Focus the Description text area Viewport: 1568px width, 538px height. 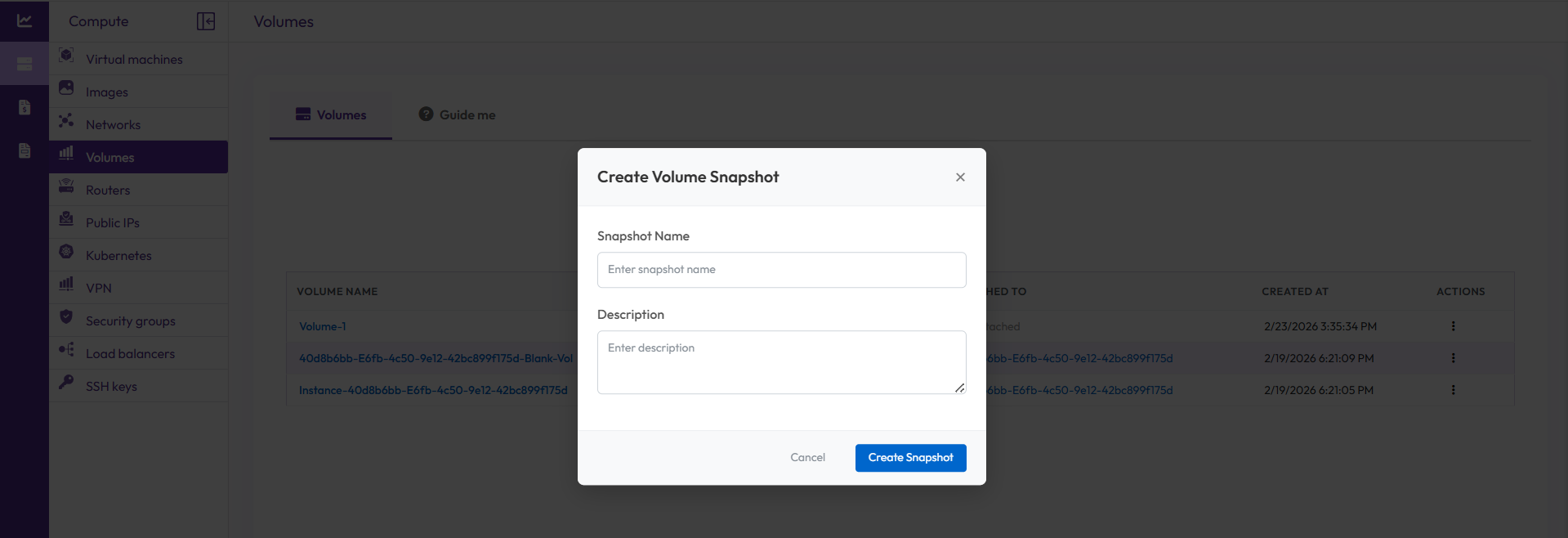pos(781,362)
